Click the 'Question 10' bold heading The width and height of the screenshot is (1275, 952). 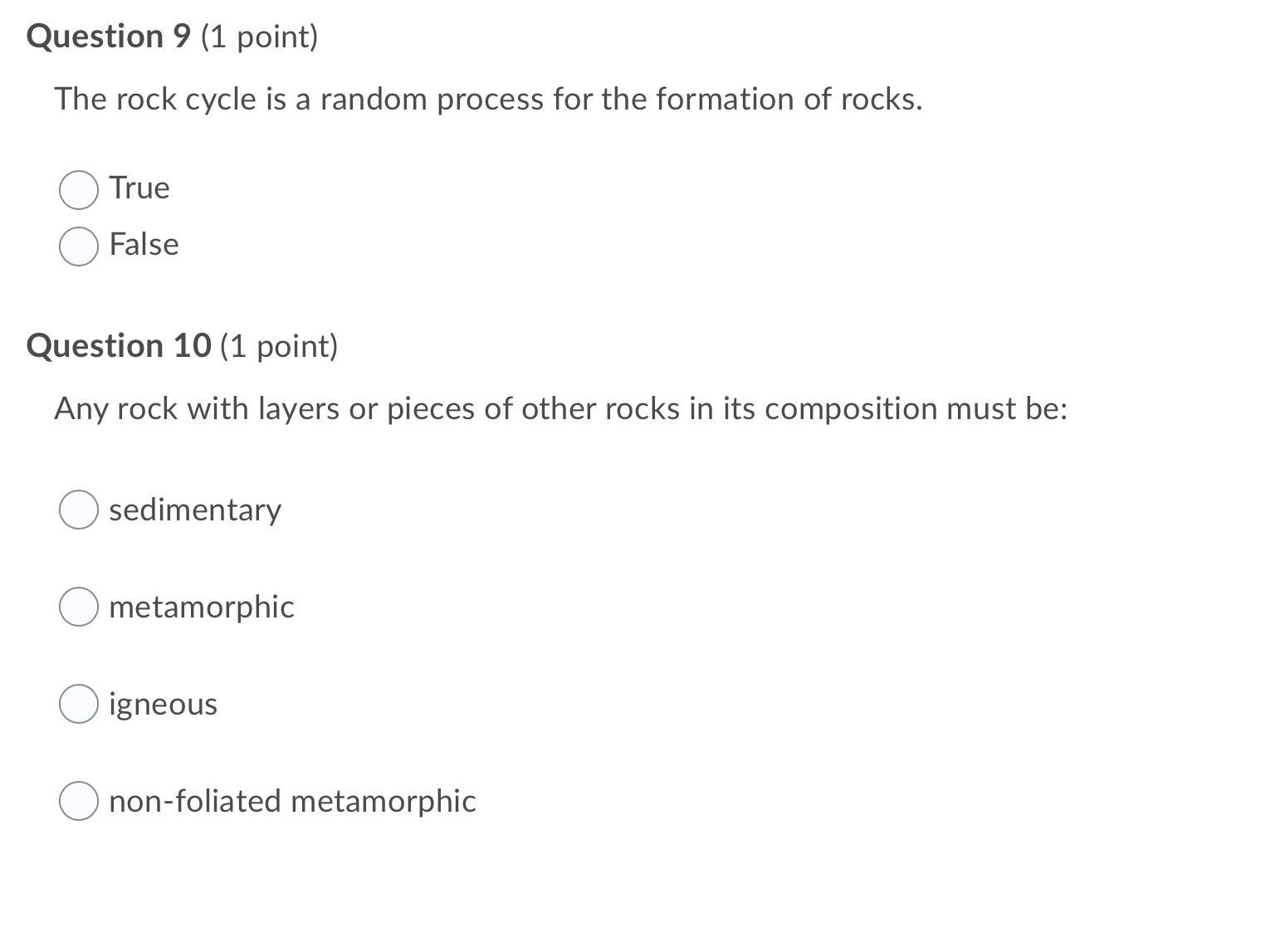[x=119, y=346]
